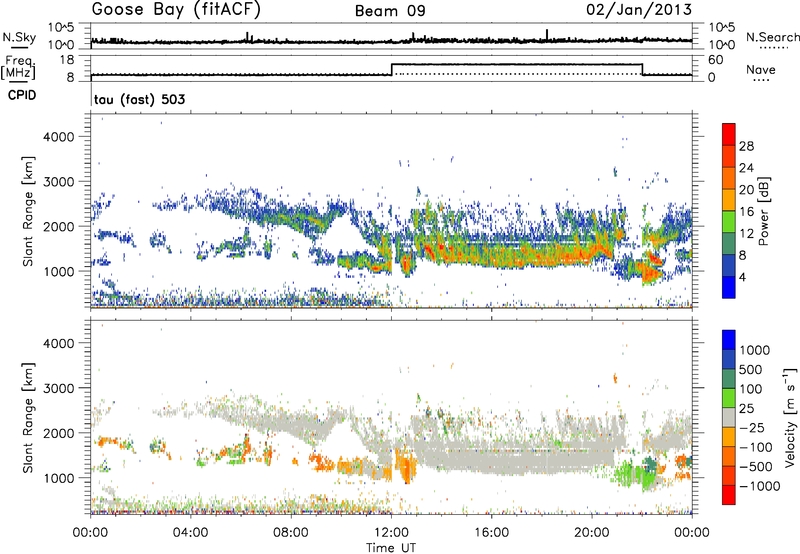Viewport: 800px width, 554px height.
Task: Click the "N.Search" legend label
Action: [x=772, y=37]
